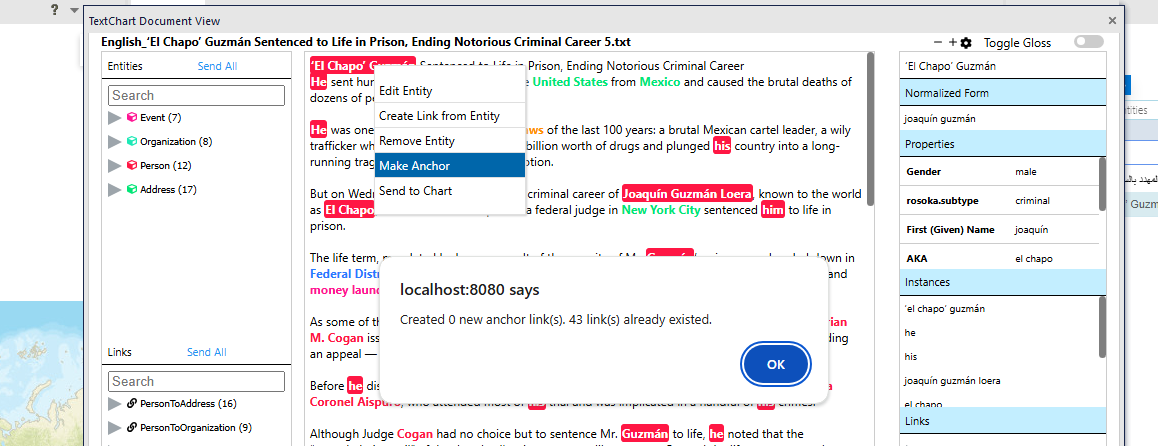The image size is (1158, 446).
Task: Click the Instances section header
Action: click(1002, 282)
